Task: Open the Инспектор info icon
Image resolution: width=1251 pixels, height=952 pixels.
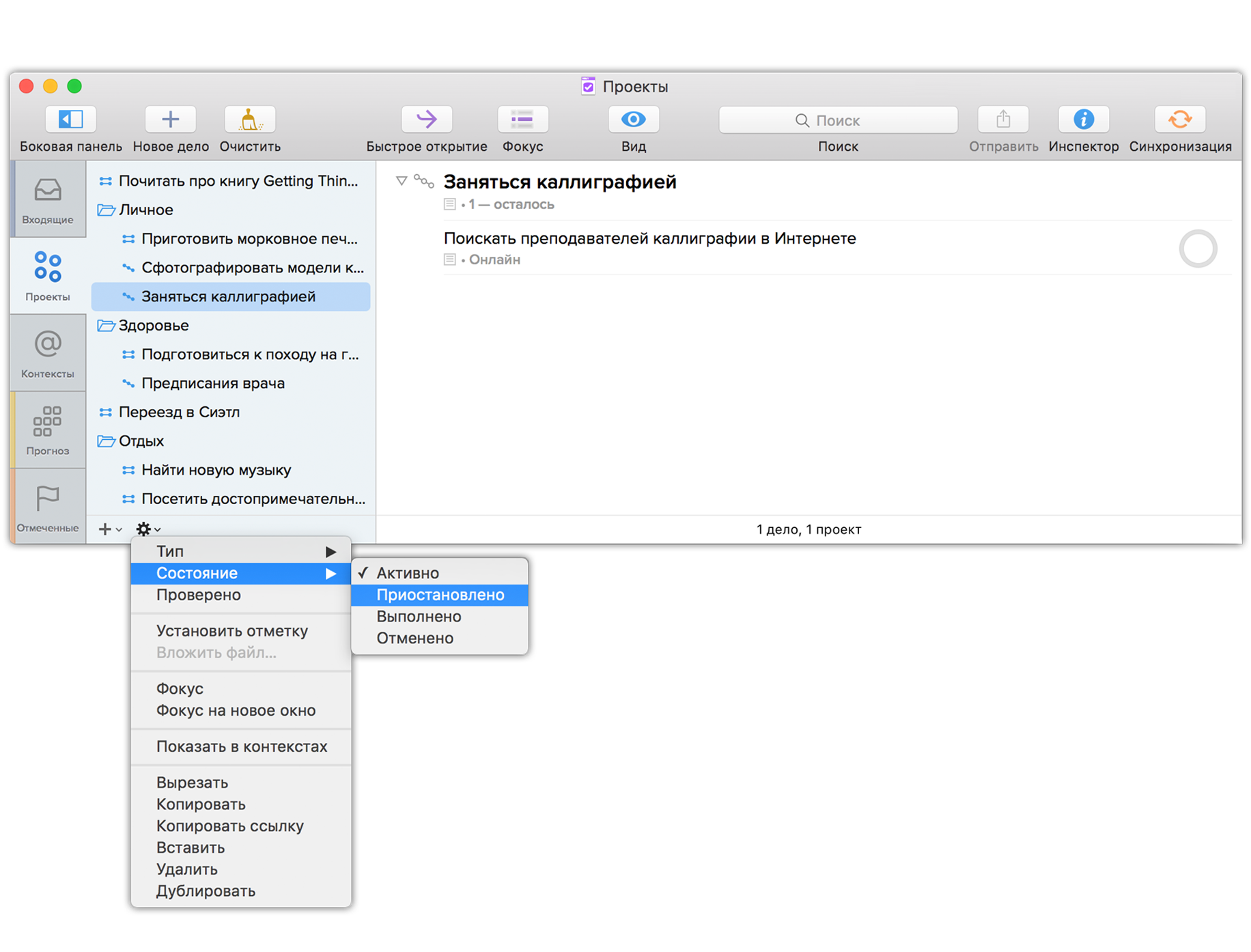Action: tap(1083, 120)
